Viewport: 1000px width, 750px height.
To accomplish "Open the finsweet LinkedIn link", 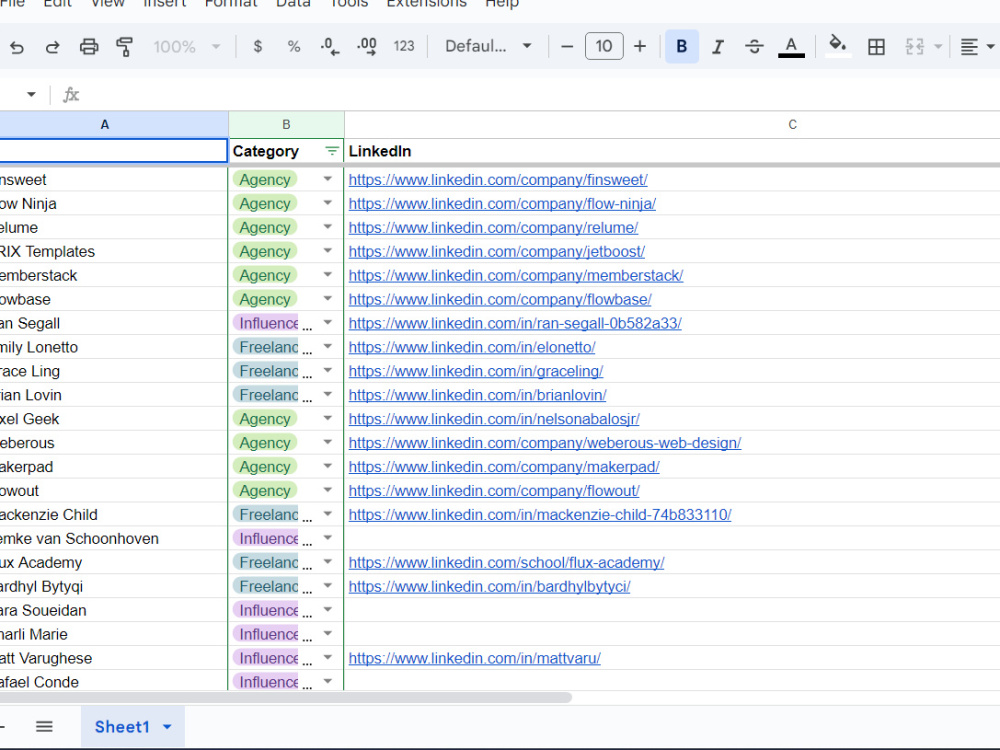I will (498, 180).
